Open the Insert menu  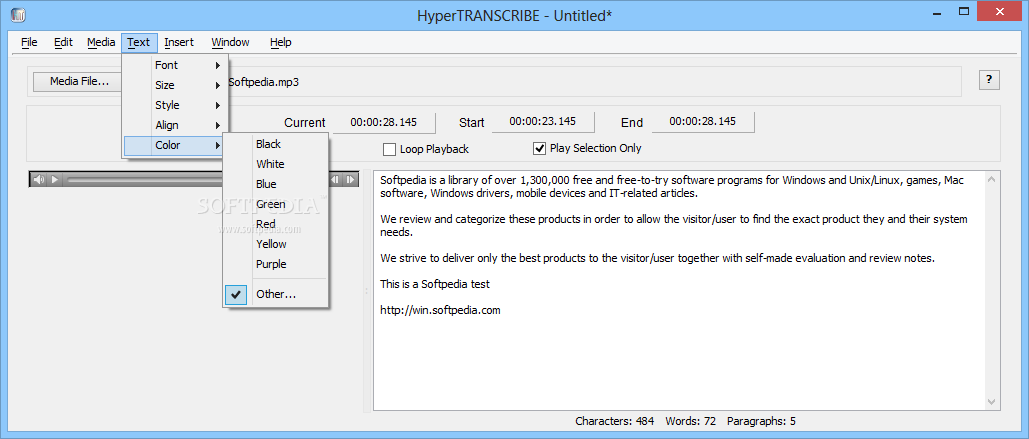179,42
